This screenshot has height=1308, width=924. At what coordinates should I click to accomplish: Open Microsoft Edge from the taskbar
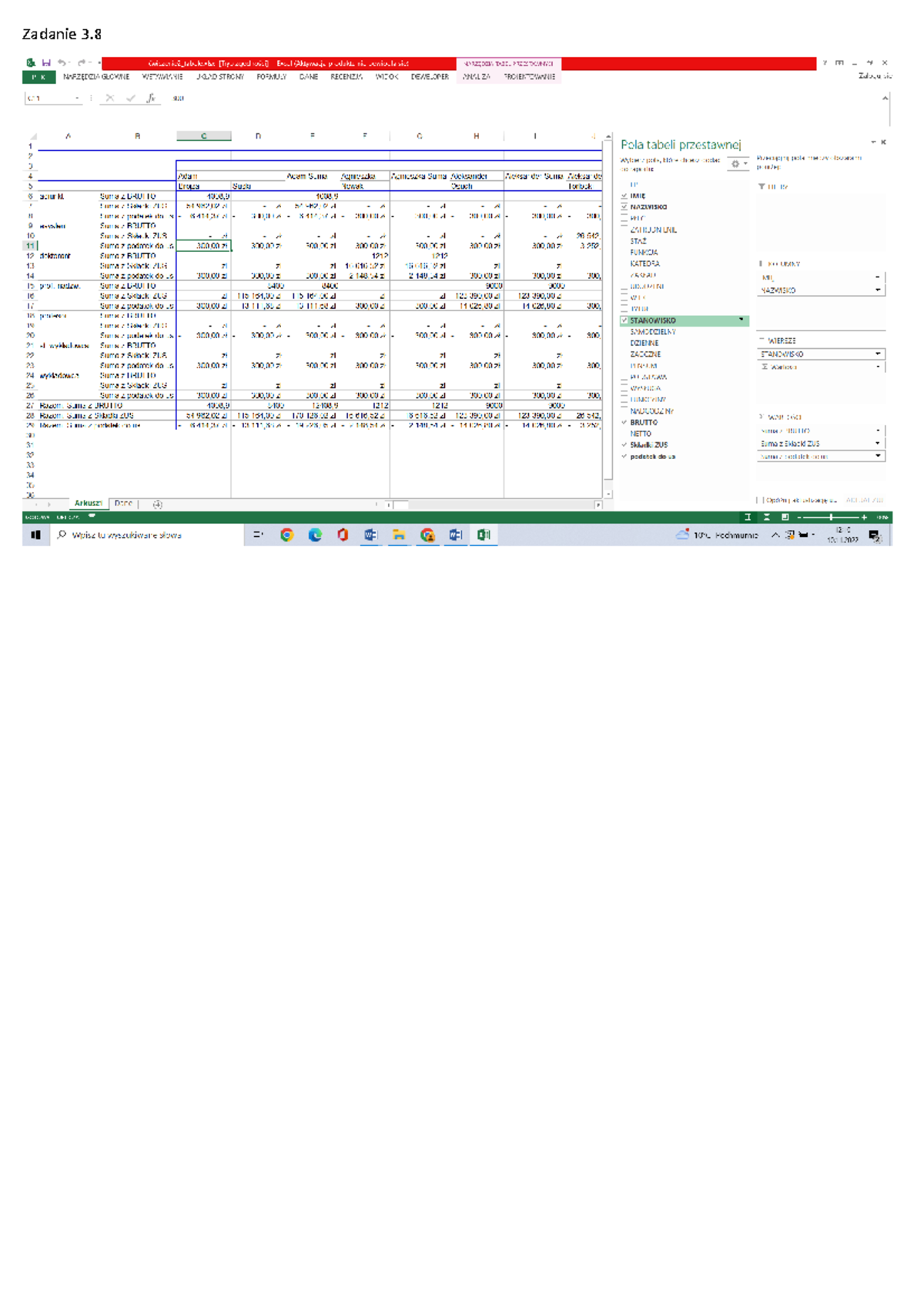click(315, 535)
